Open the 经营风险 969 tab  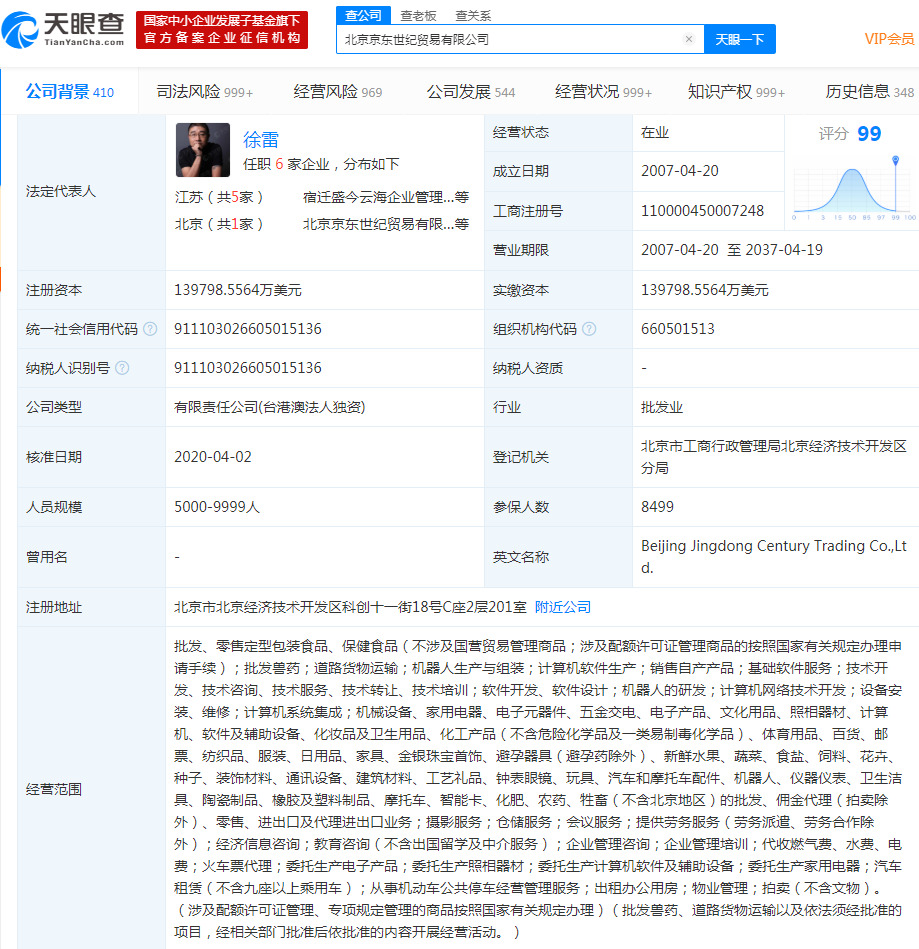[338, 92]
